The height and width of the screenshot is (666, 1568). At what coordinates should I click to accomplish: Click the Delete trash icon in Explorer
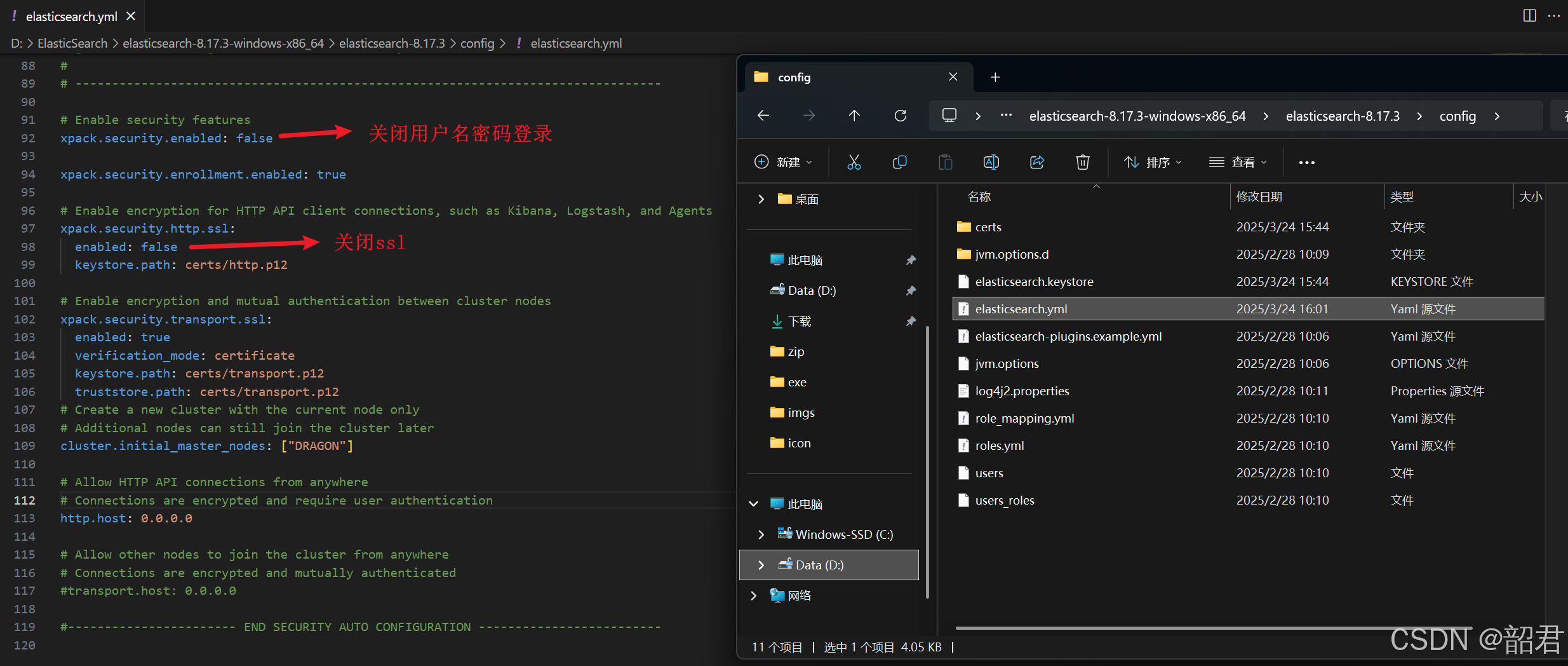[x=1083, y=162]
